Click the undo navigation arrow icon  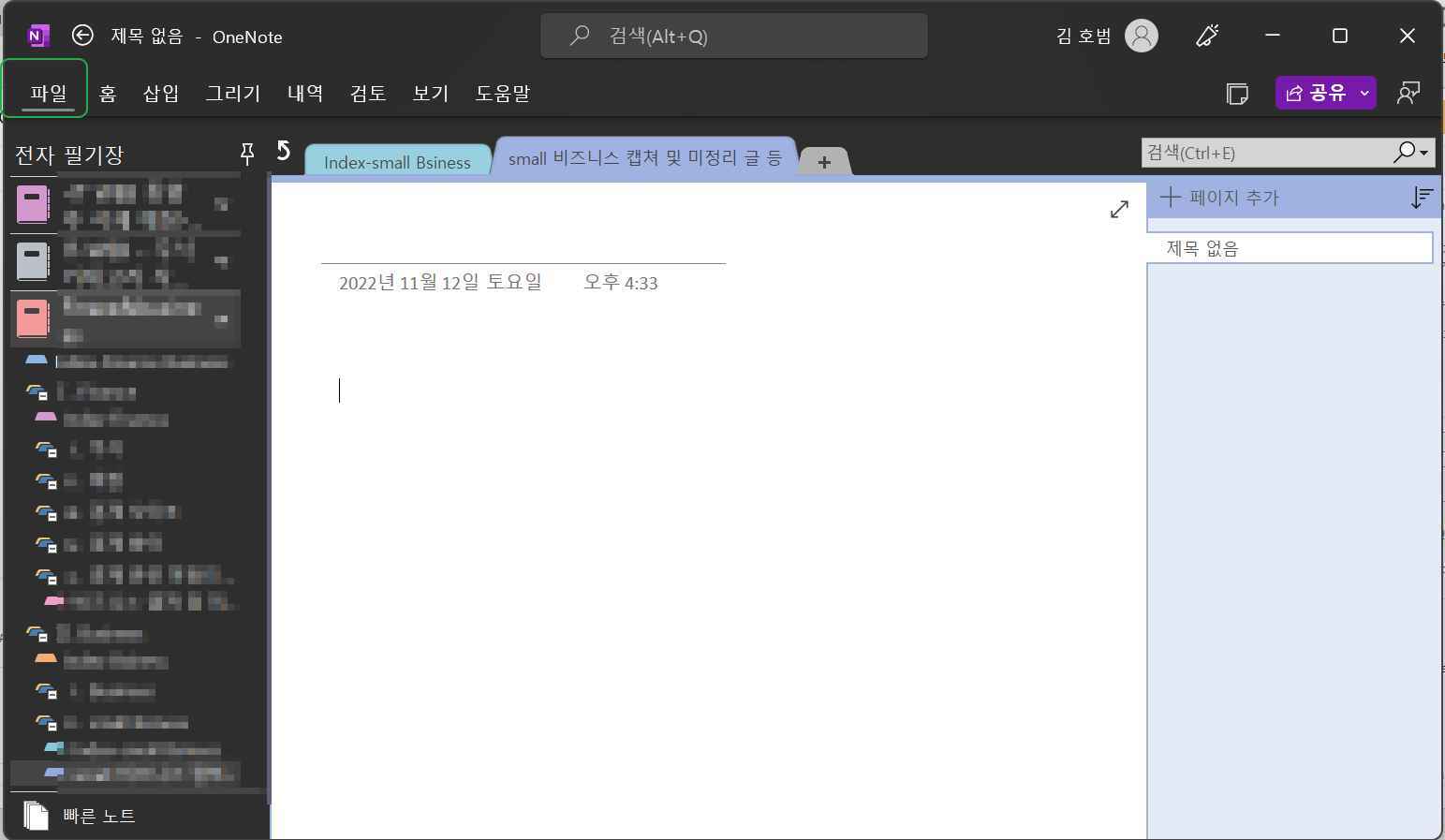coord(284,151)
